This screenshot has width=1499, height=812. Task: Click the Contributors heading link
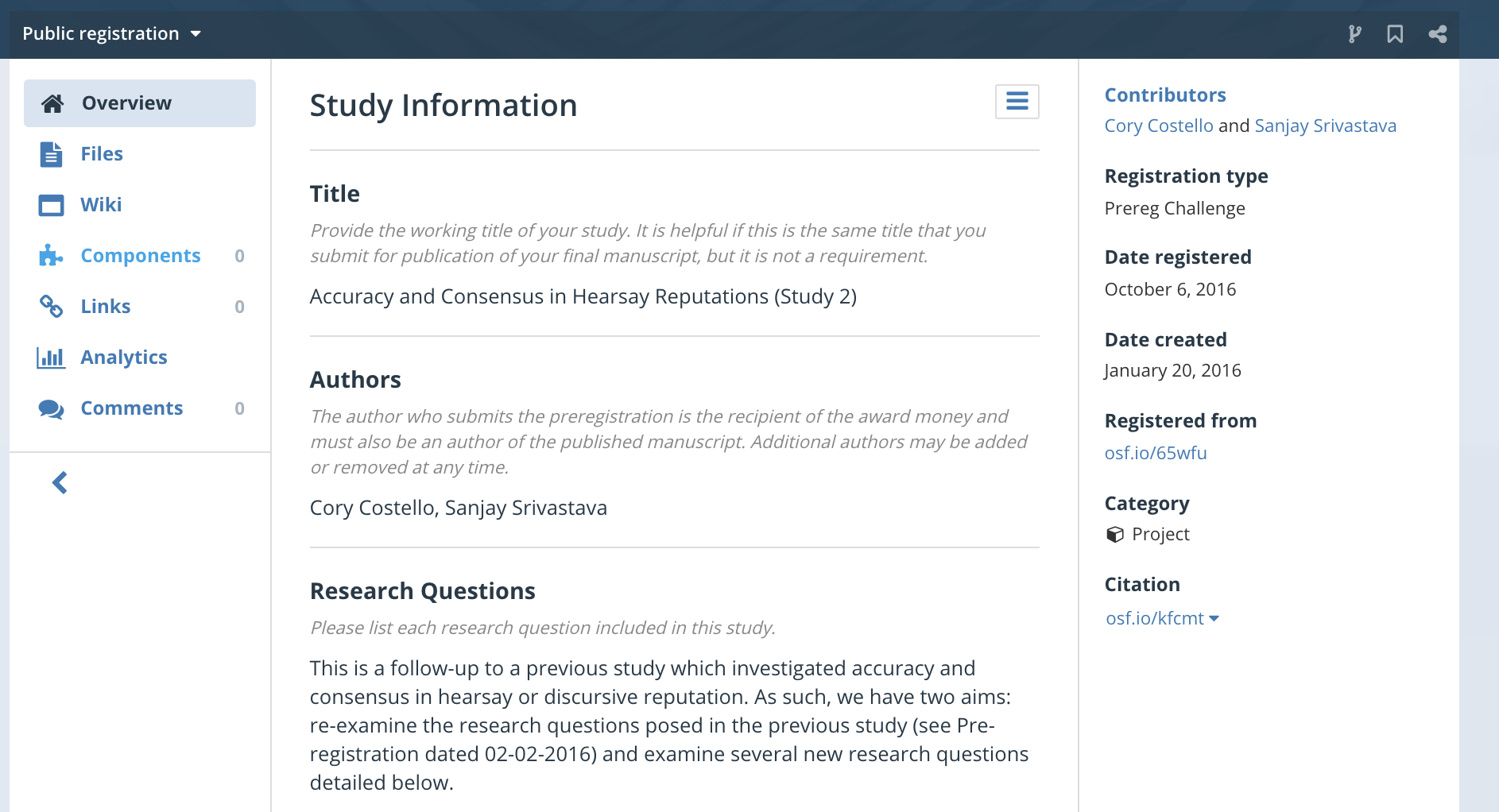click(1165, 95)
